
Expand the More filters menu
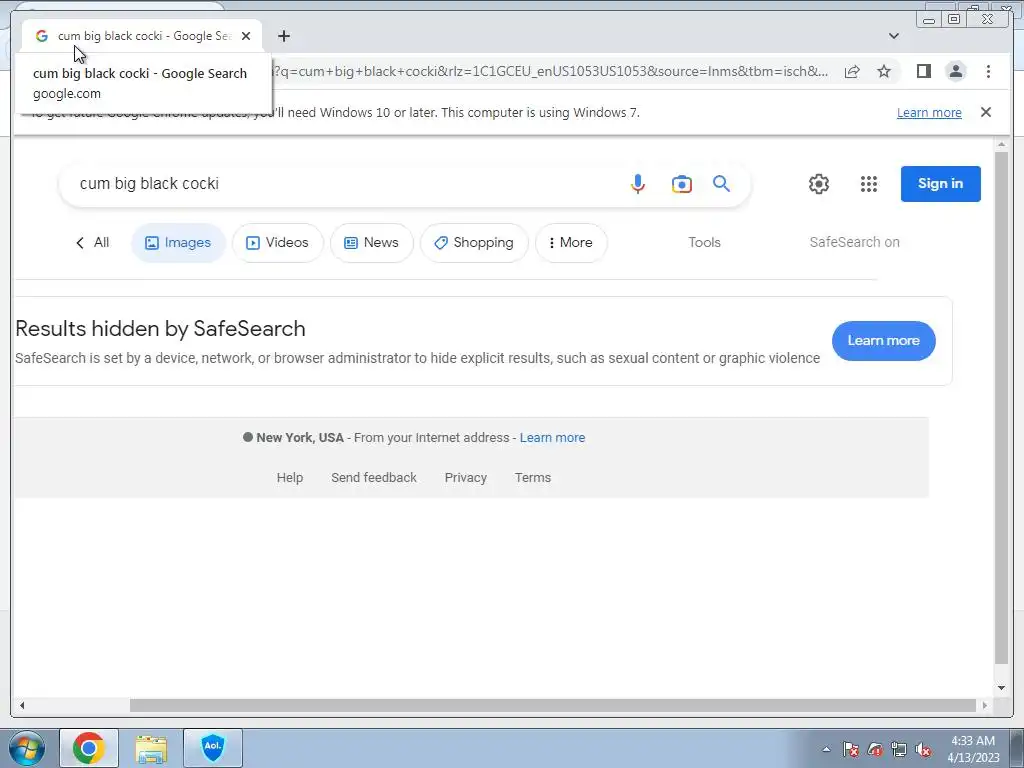click(x=571, y=243)
